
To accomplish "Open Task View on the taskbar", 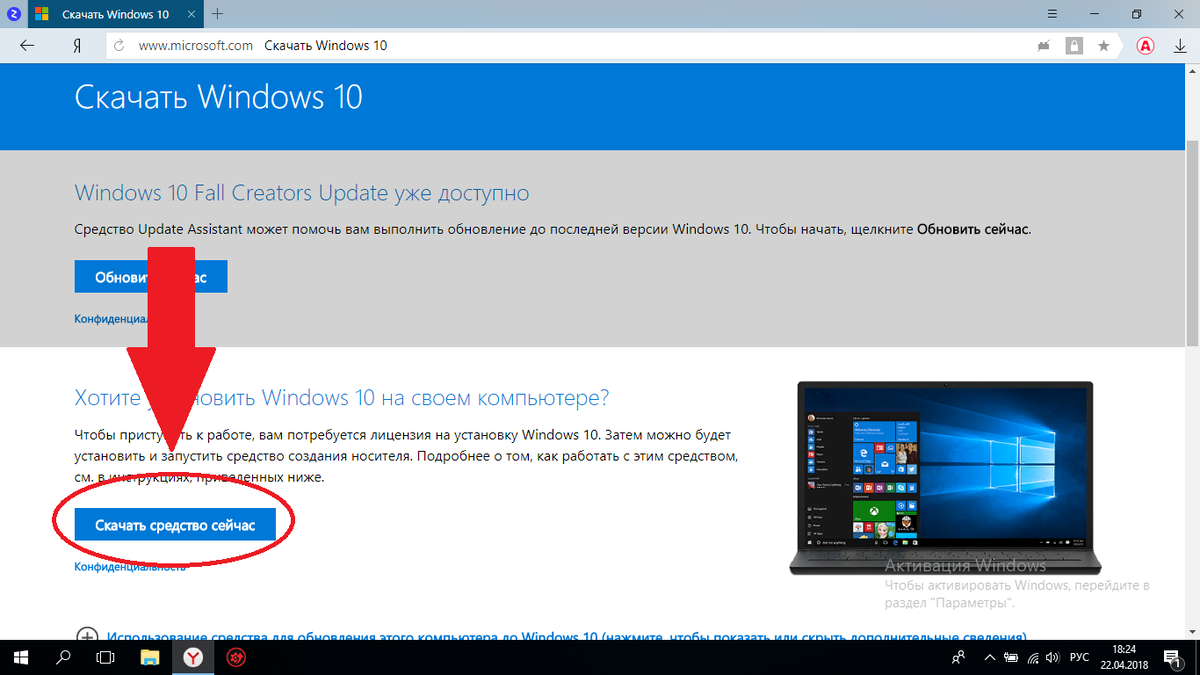I will tap(105, 658).
